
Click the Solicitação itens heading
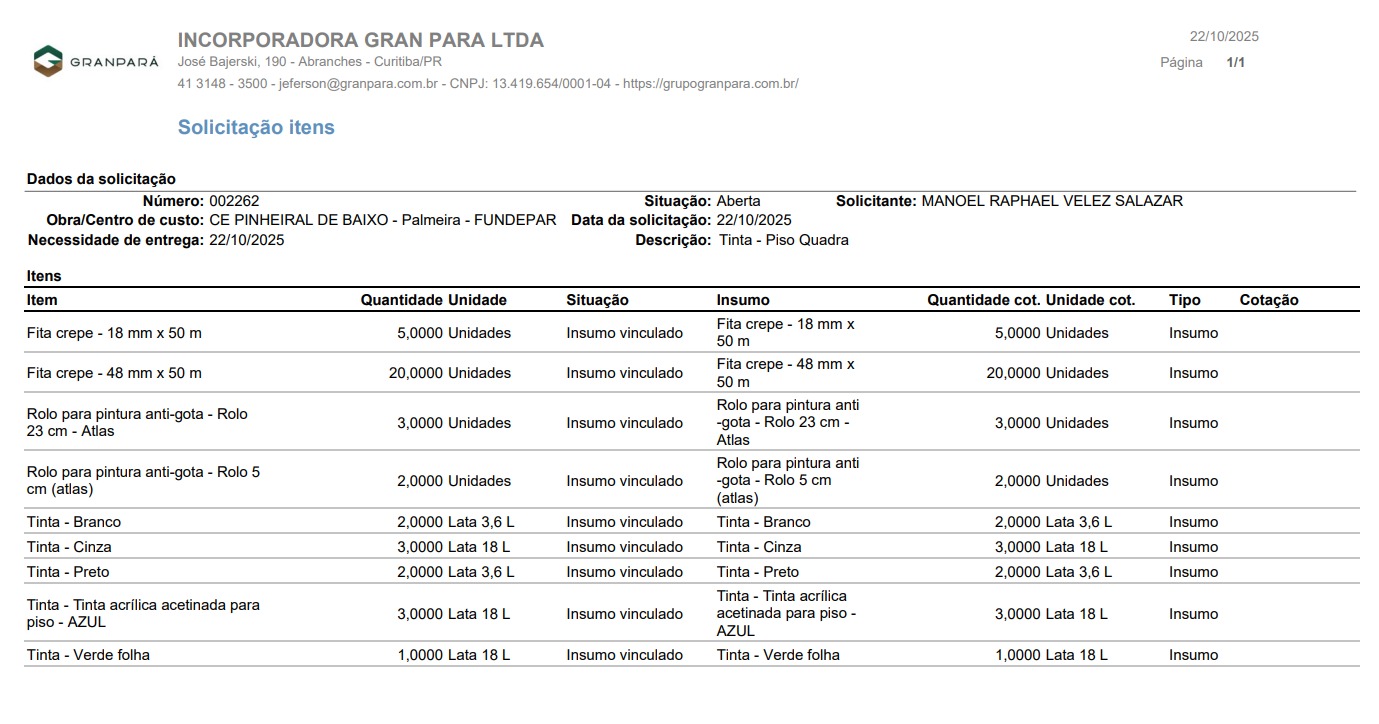256,128
